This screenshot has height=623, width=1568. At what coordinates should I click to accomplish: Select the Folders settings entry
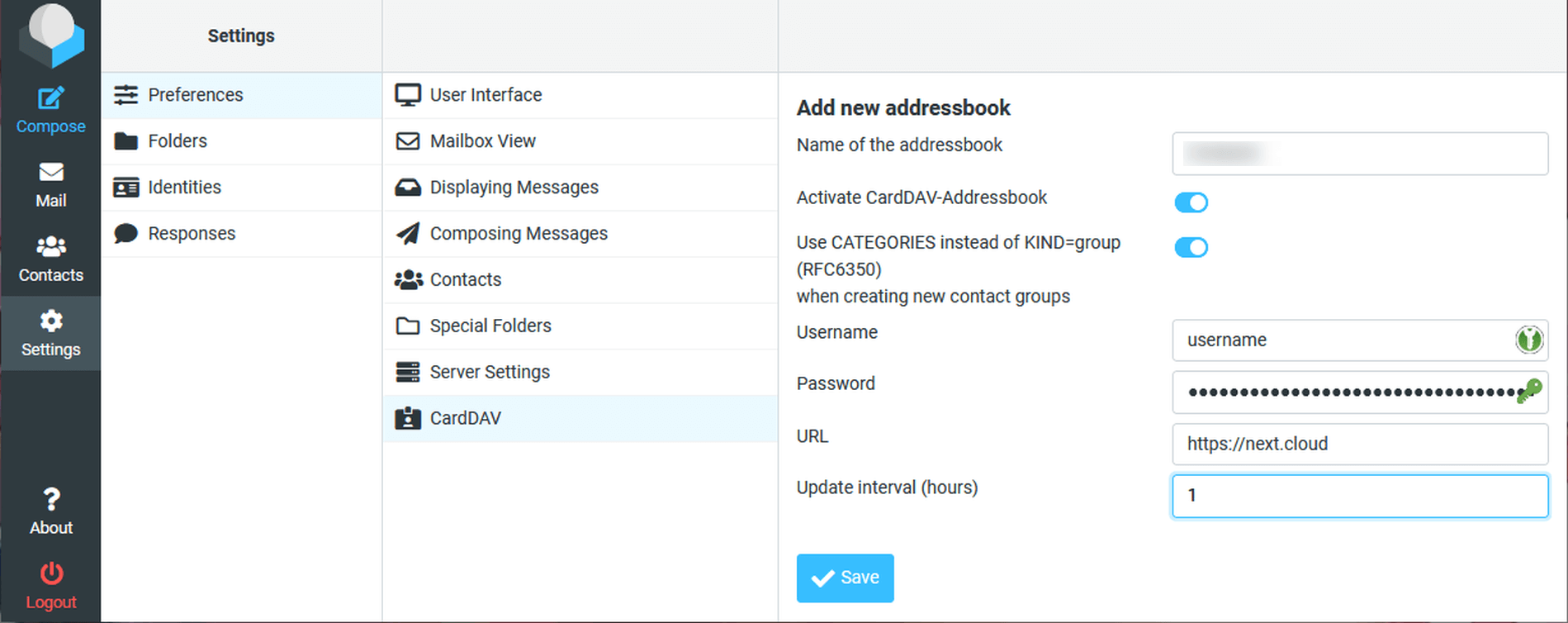pyautogui.click(x=177, y=140)
